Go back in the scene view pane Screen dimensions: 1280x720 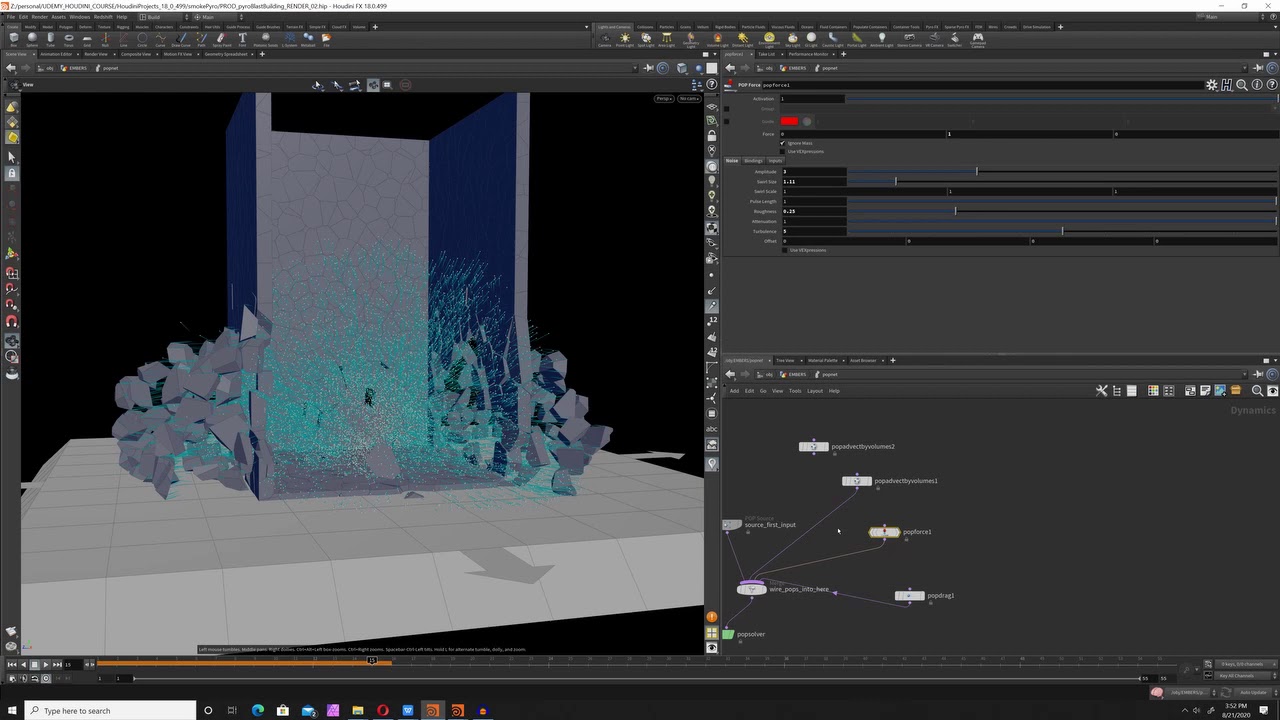coord(10,68)
